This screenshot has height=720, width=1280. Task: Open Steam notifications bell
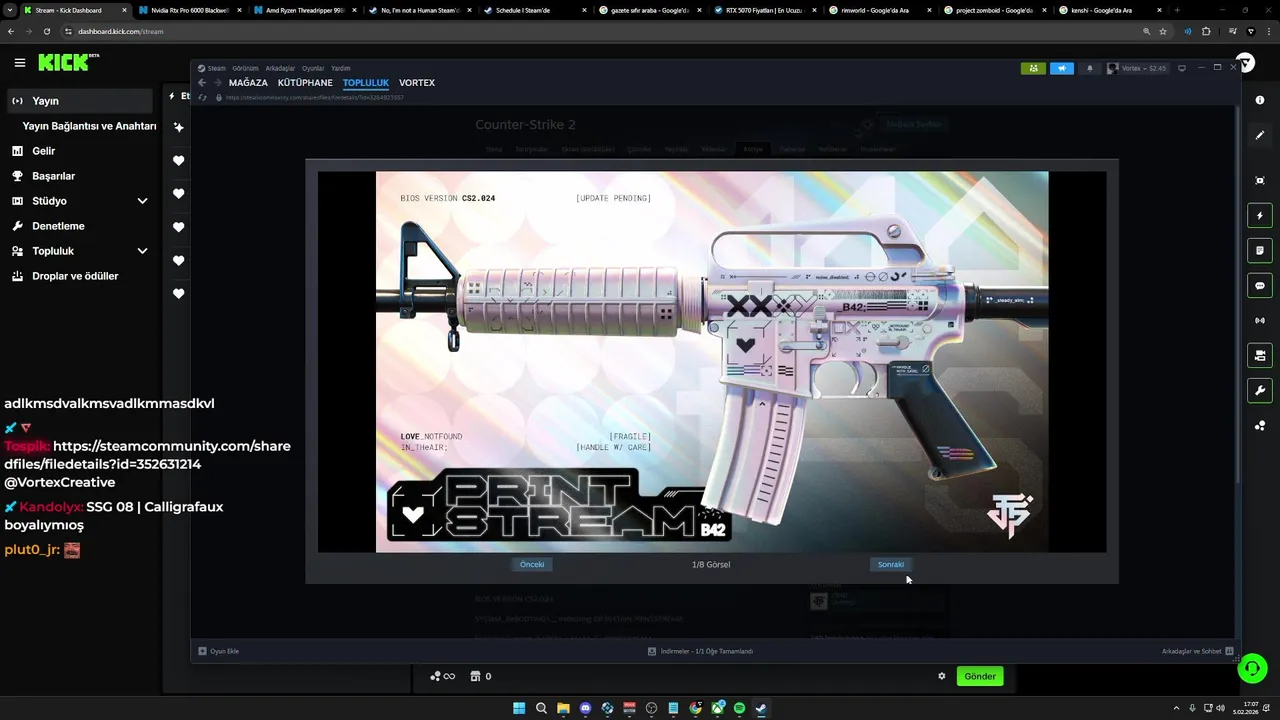click(x=1089, y=68)
